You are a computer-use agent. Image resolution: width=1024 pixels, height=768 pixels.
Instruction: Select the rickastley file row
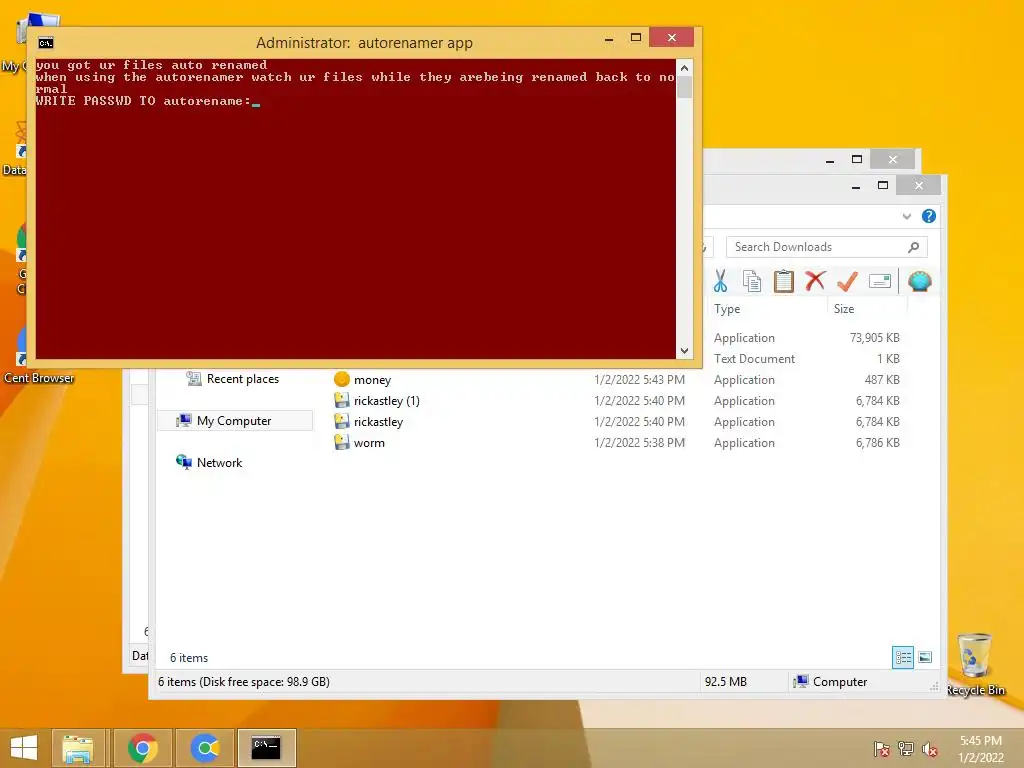coord(378,422)
